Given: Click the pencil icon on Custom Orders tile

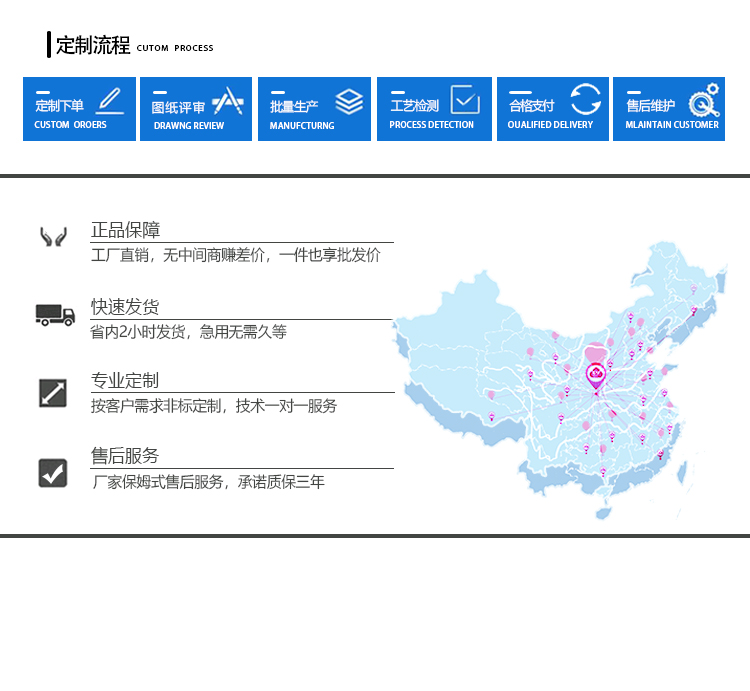Looking at the screenshot, I should (109, 100).
